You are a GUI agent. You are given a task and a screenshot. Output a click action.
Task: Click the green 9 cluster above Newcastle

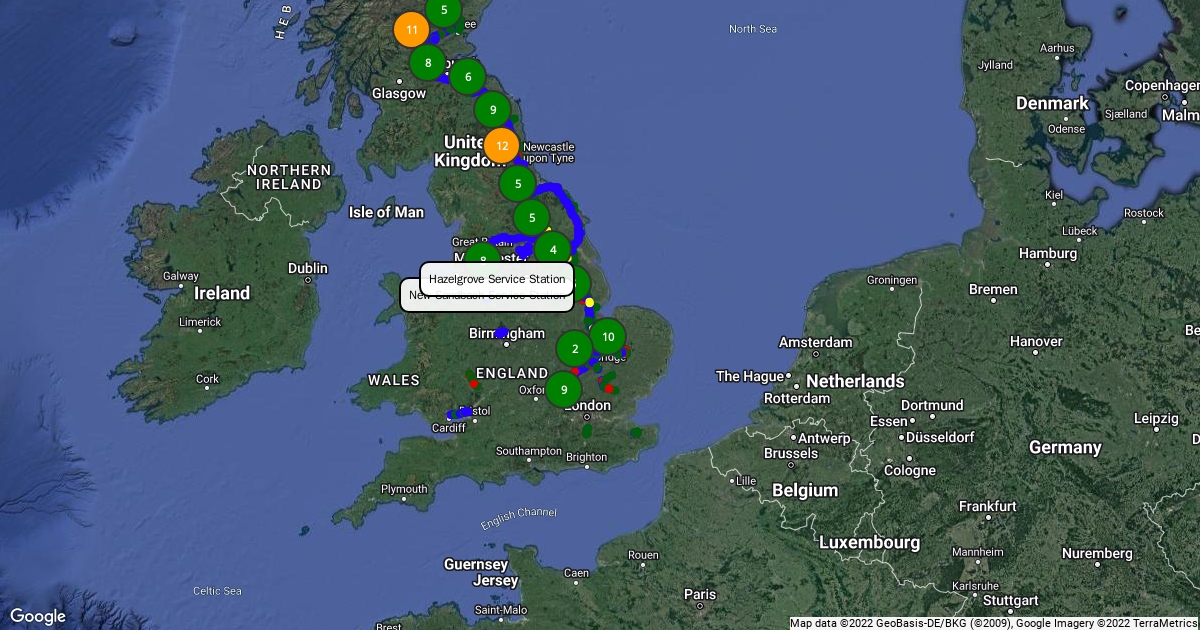[492, 109]
